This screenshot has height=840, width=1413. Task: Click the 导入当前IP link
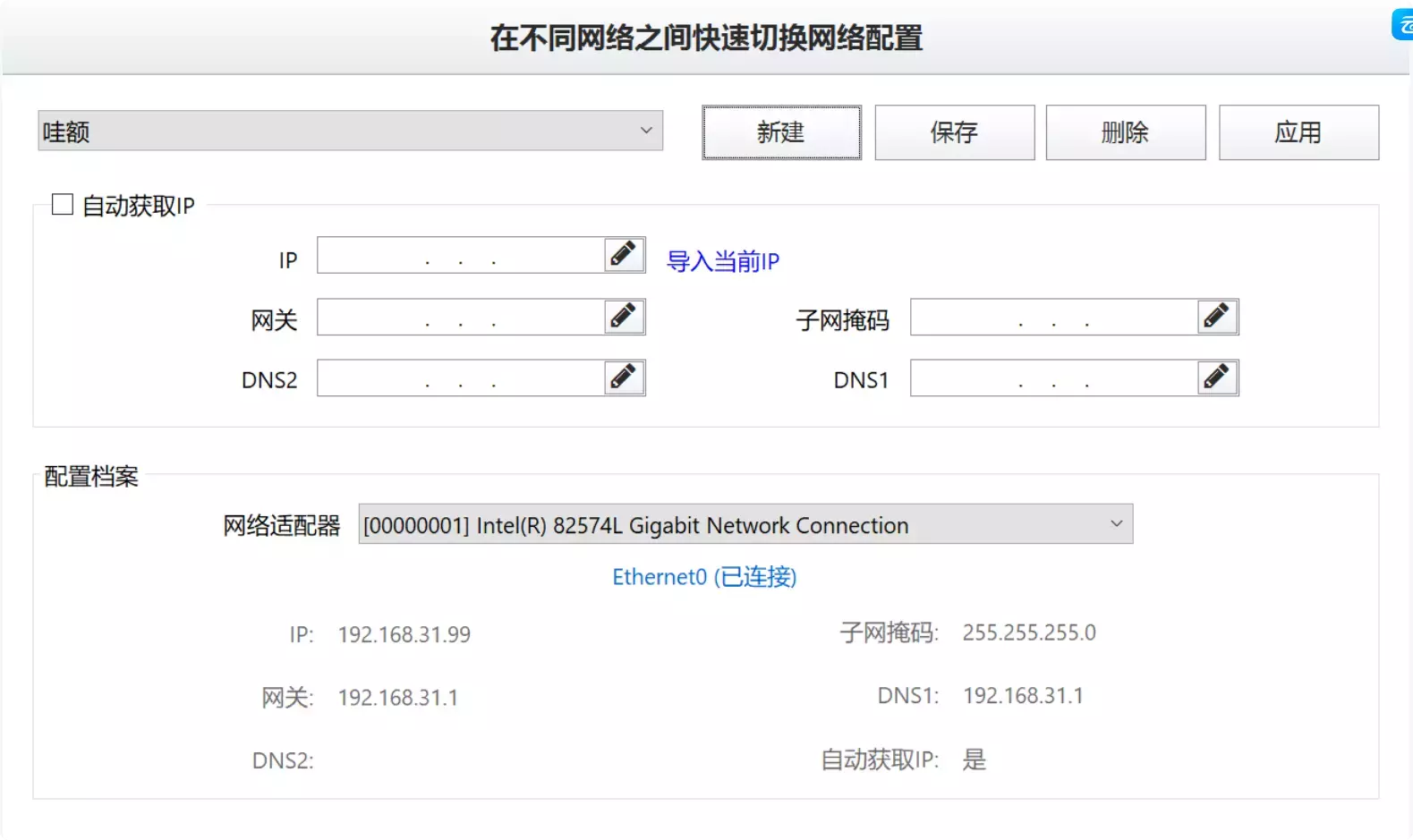[723, 261]
